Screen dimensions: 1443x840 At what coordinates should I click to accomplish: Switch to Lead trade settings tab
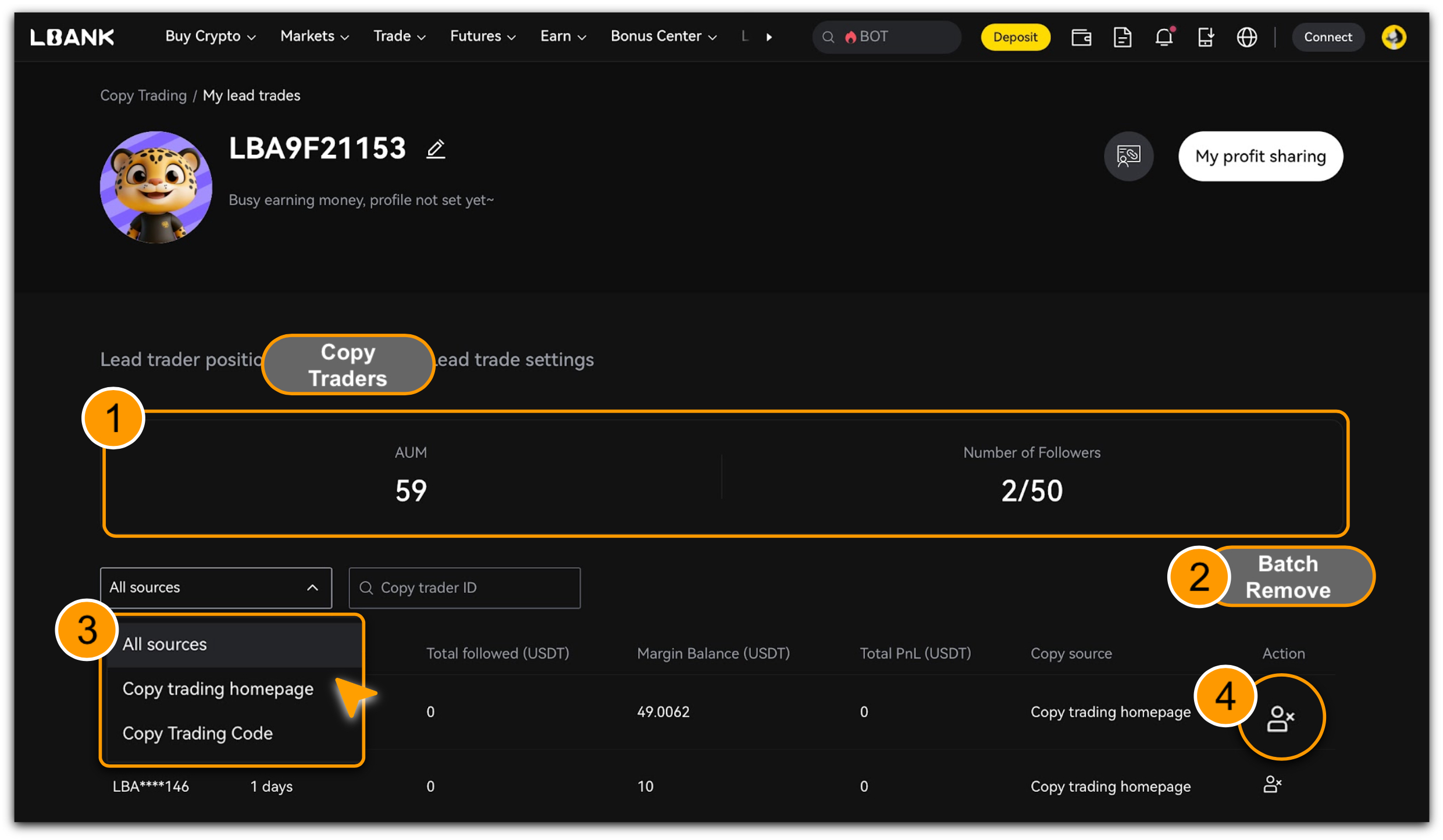click(514, 360)
